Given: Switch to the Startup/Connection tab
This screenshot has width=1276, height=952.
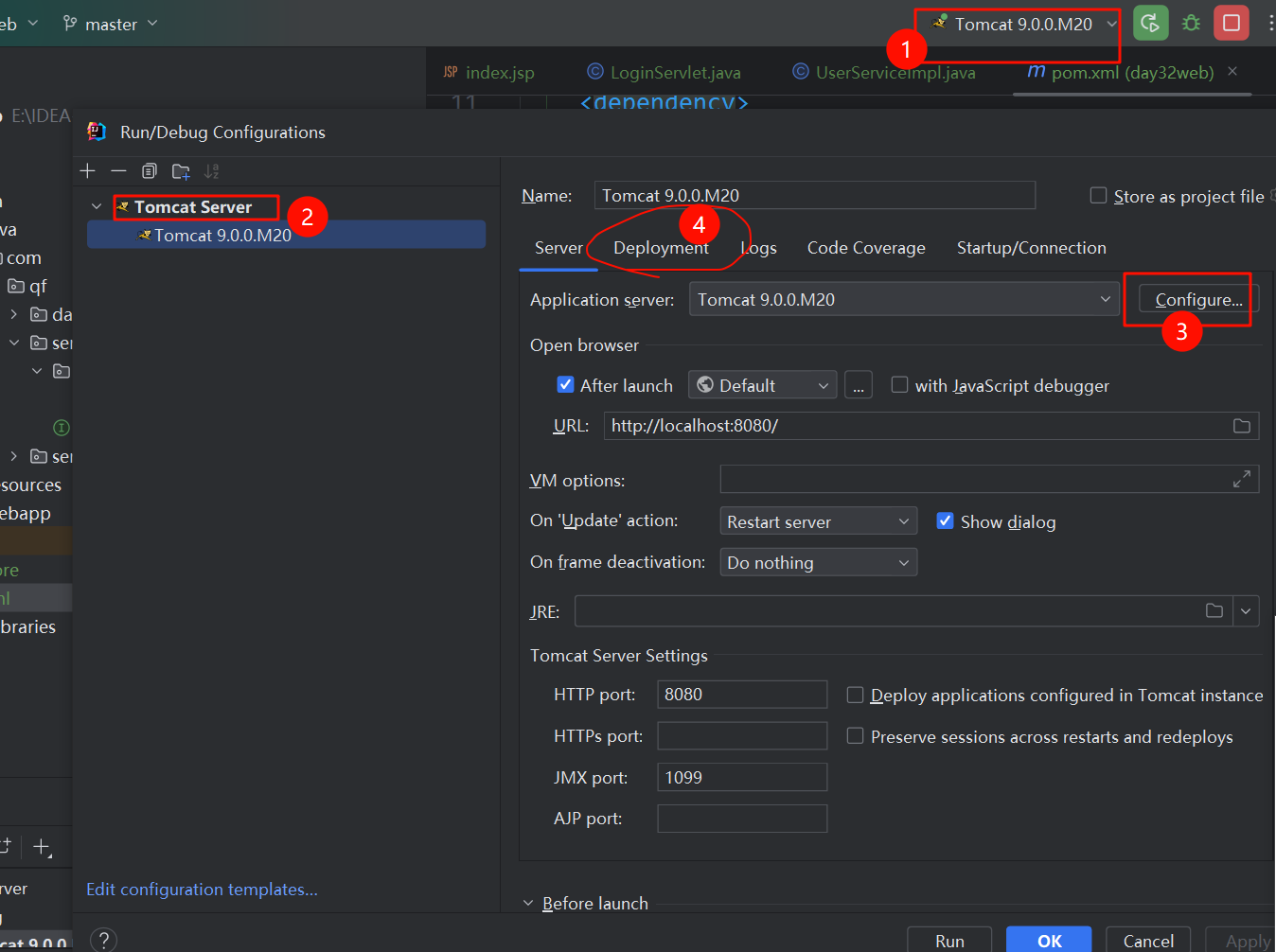Looking at the screenshot, I should pyautogui.click(x=1031, y=248).
